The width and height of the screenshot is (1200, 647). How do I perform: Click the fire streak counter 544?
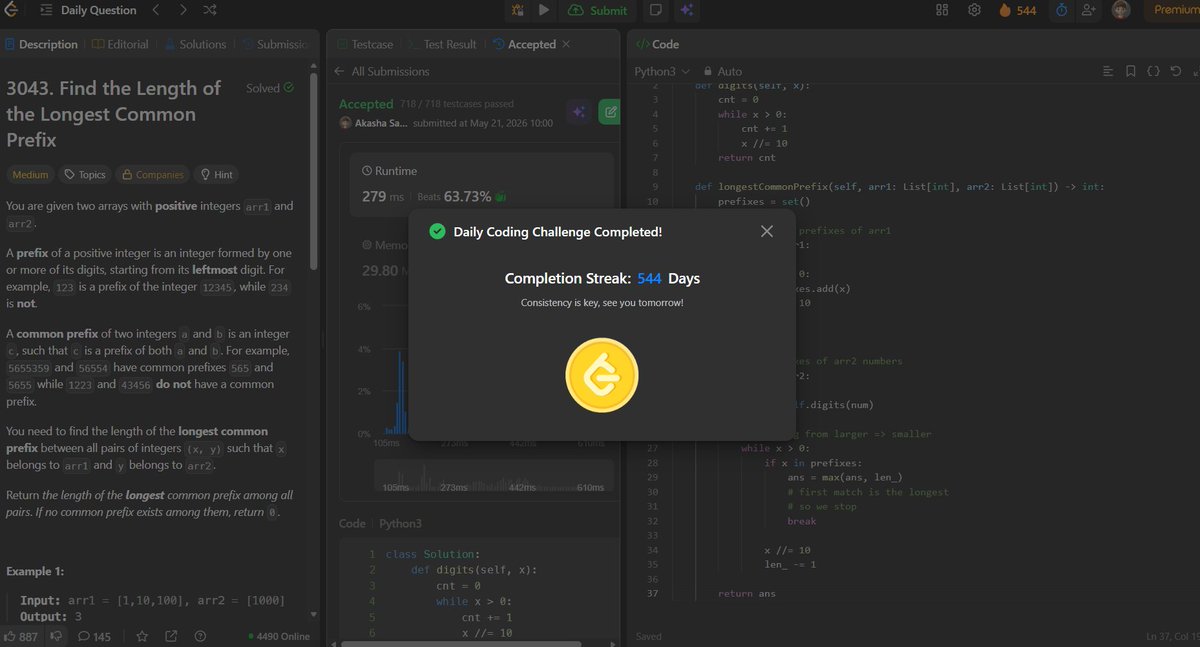(1018, 10)
